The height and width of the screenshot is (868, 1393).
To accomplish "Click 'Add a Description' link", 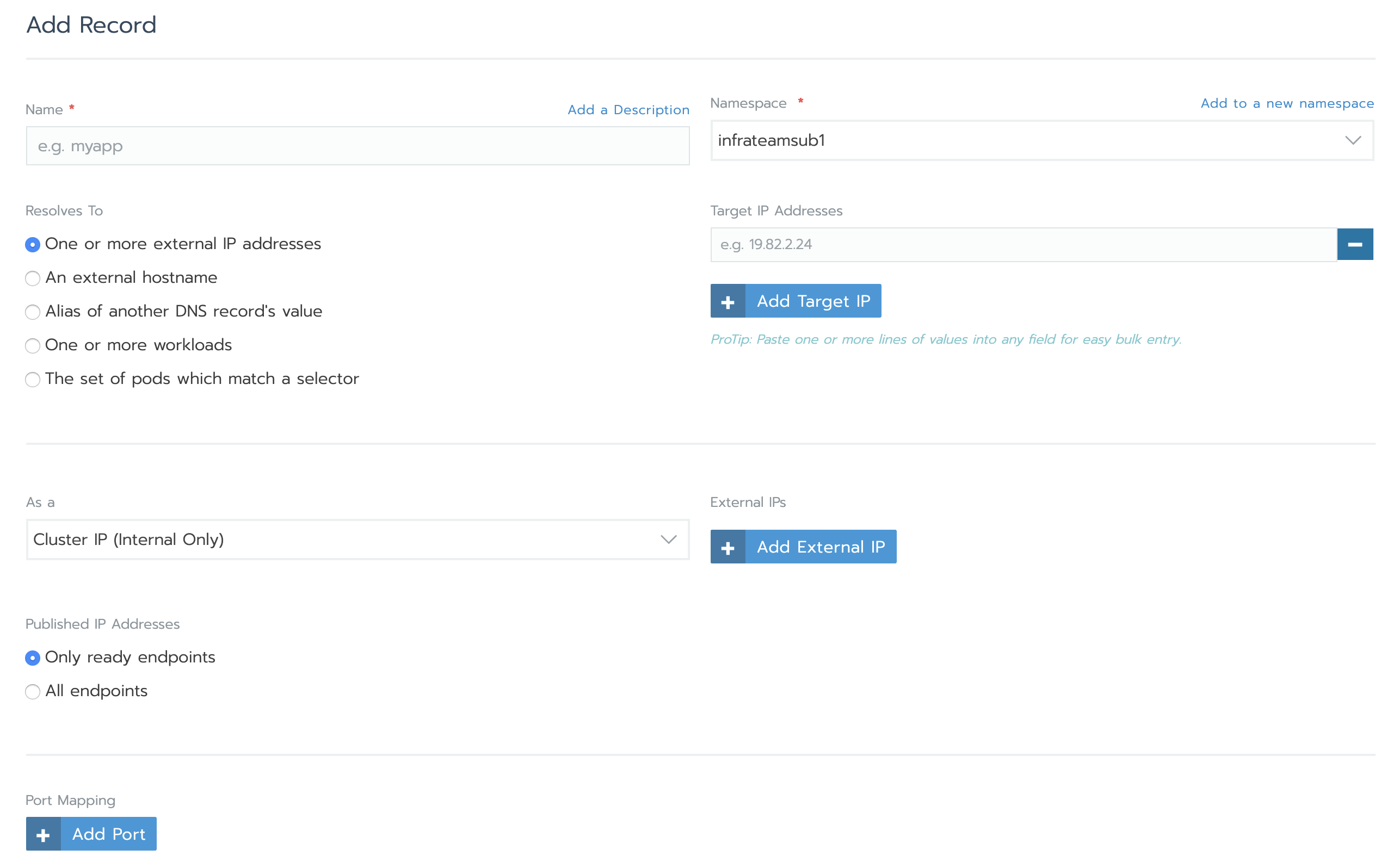I will [x=628, y=110].
